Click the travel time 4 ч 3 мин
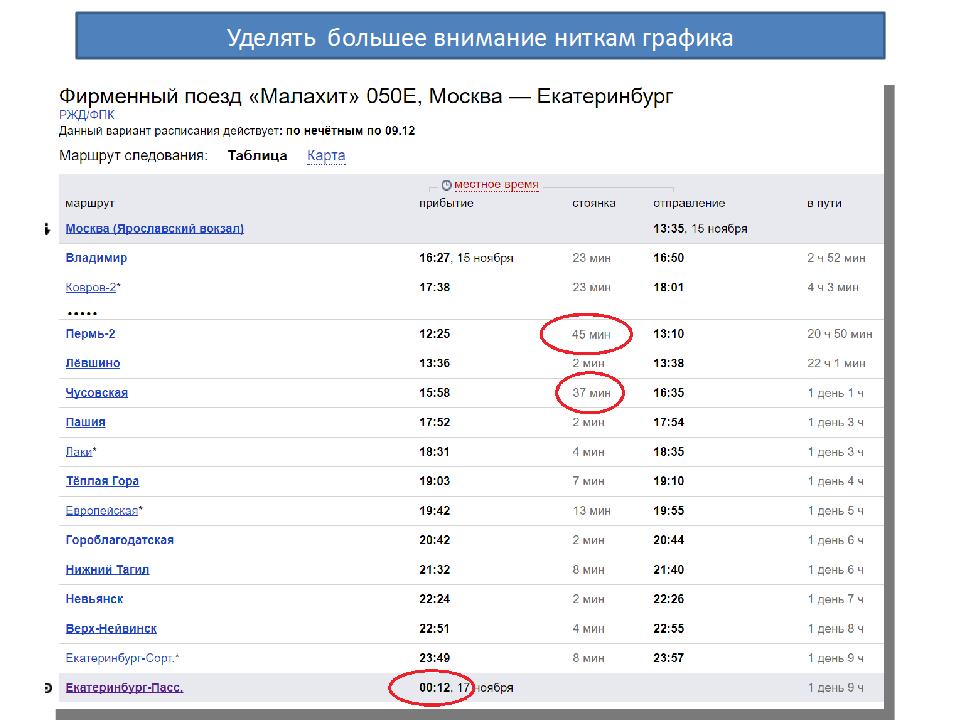Image resolution: width=960 pixels, height=720 pixels. click(833, 287)
